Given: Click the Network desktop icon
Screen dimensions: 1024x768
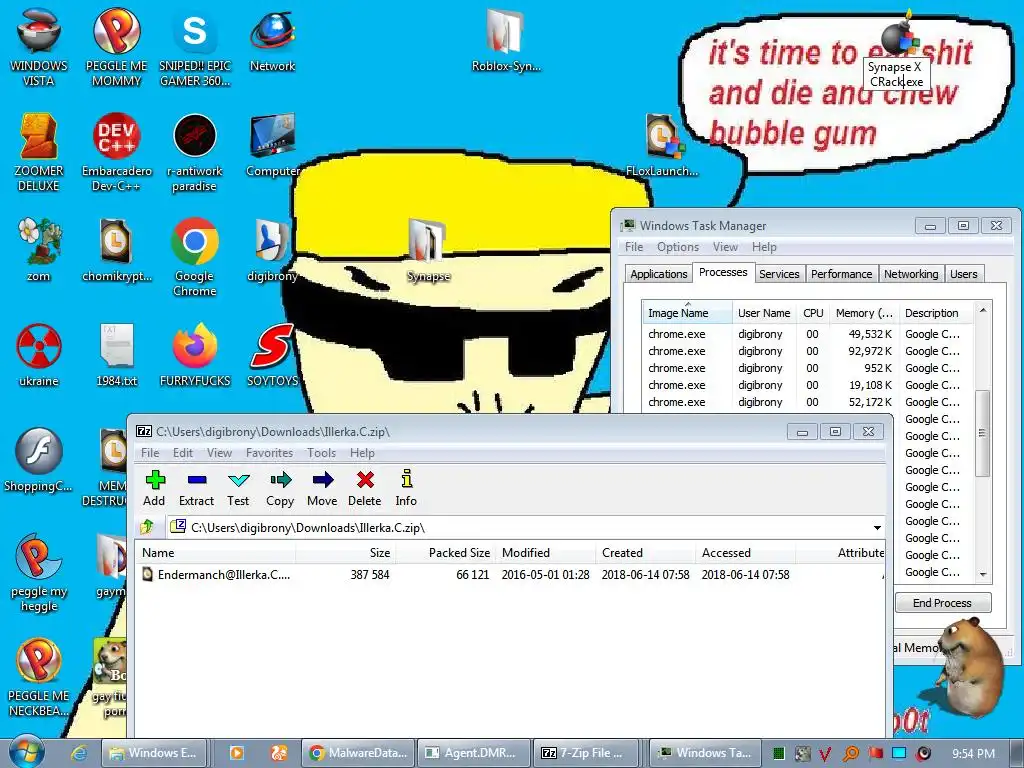Looking at the screenshot, I should tap(272, 42).
